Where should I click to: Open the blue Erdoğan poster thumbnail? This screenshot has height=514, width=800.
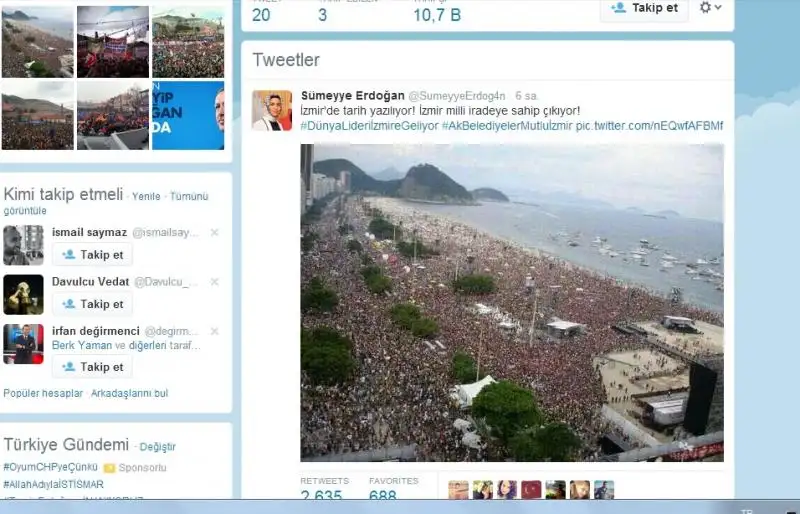(x=188, y=115)
